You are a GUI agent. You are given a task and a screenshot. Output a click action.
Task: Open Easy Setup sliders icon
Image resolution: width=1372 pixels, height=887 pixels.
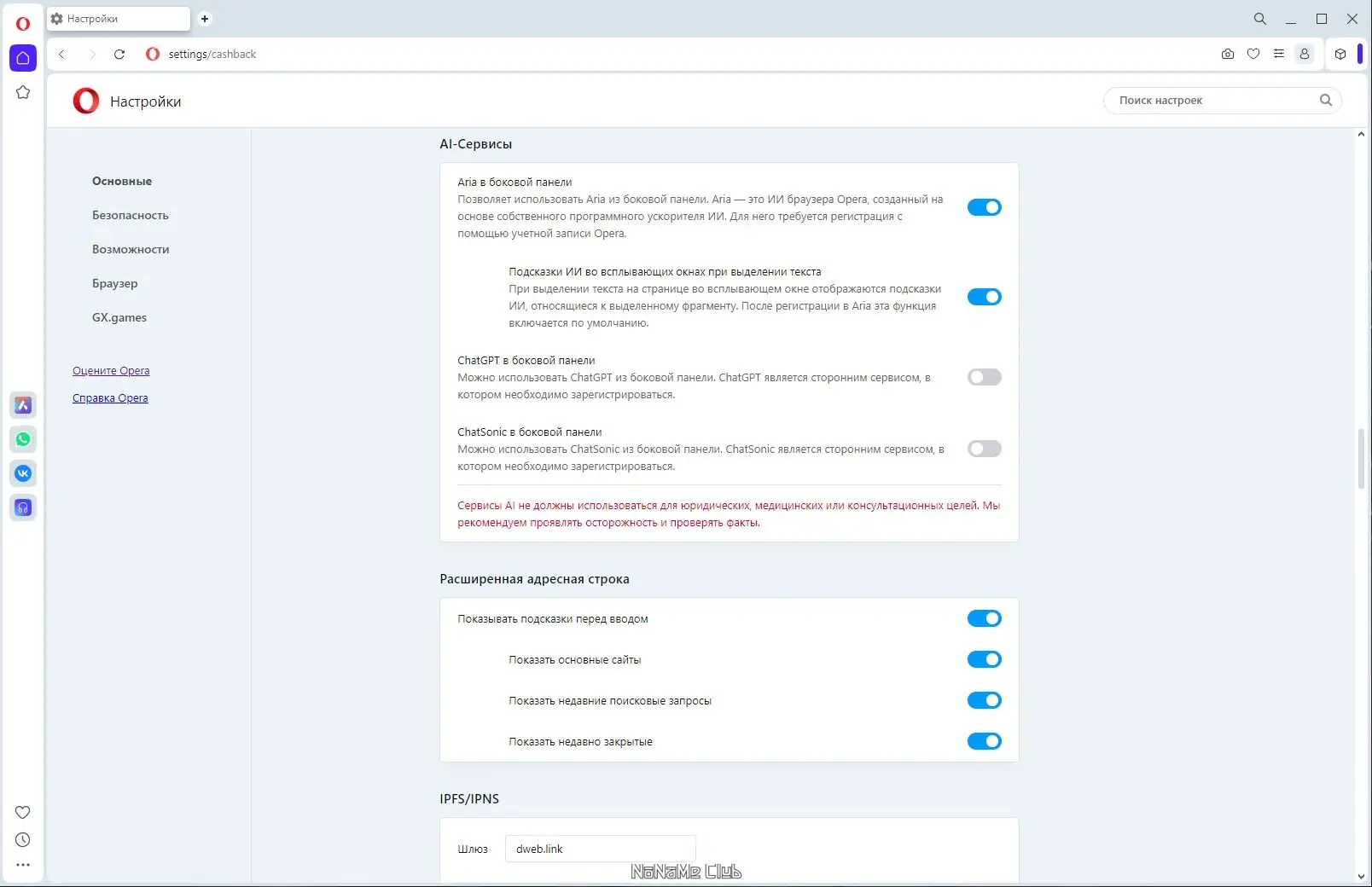1279,54
